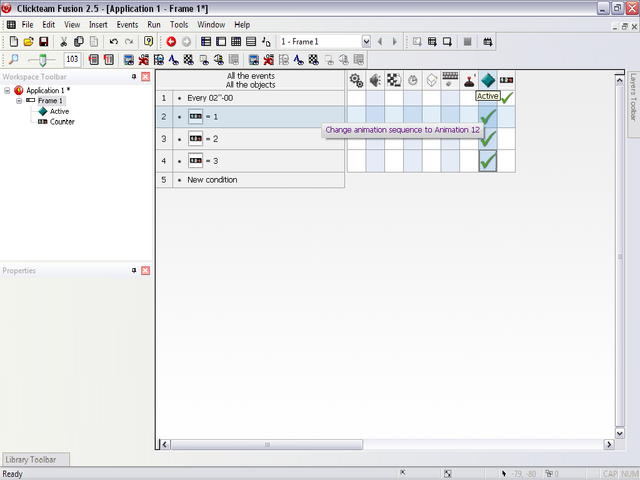
Task: Go to previous frame arrow
Action: pyautogui.click(x=380, y=42)
